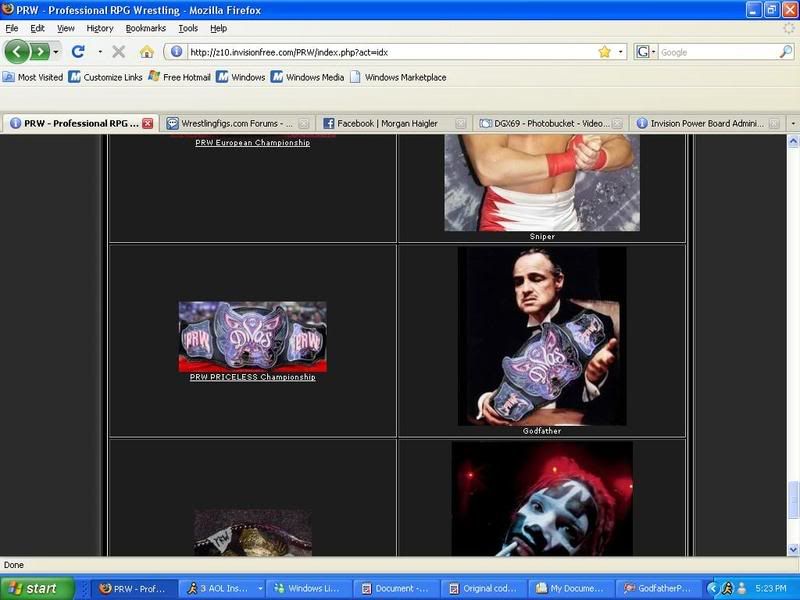
Task: Open the Tools menu
Action: (x=188, y=29)
